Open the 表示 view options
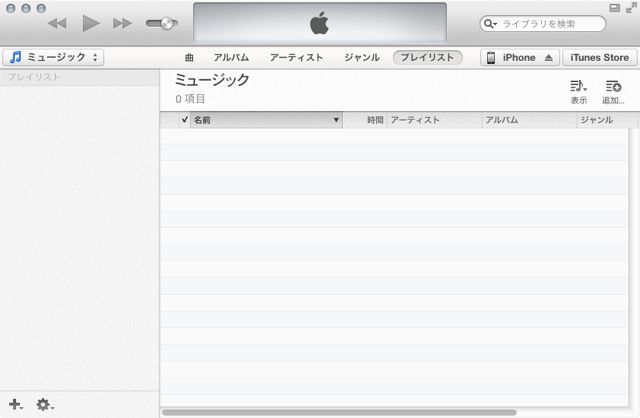Image resolution: width=640 pixels, height=418 pixels. click(578, 92)
